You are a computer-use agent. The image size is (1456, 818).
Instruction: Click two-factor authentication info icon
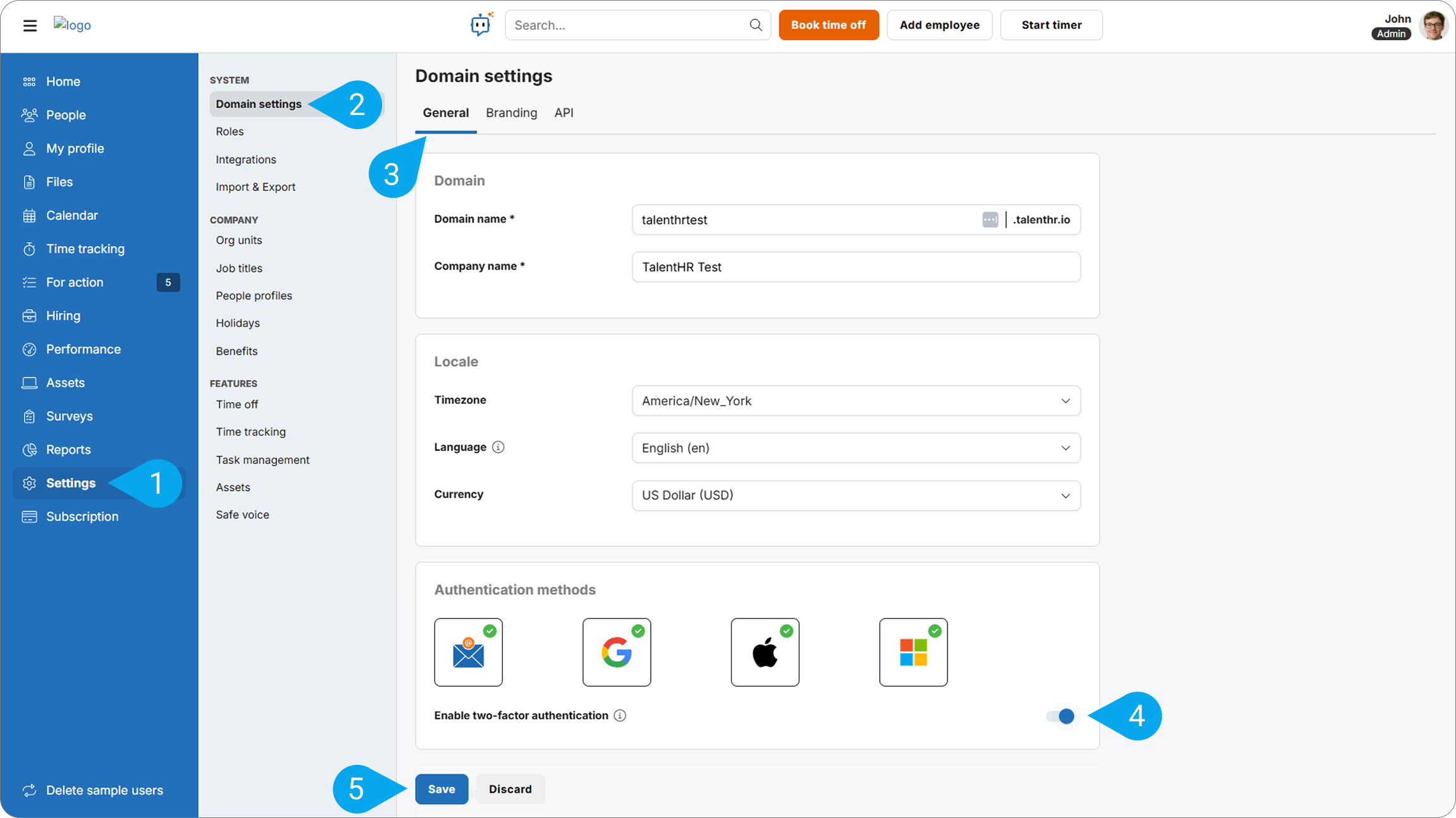(x=620, y=716)
